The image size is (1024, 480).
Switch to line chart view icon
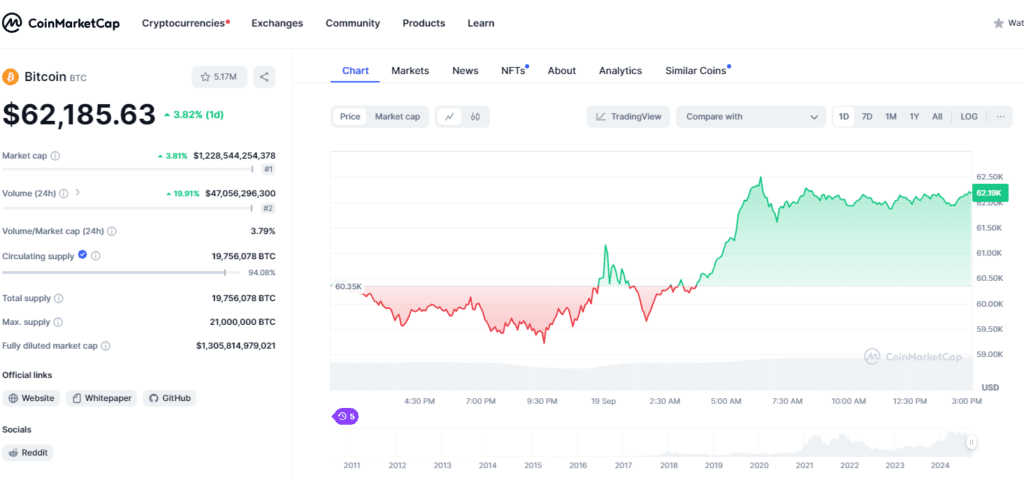pos(449,117)
